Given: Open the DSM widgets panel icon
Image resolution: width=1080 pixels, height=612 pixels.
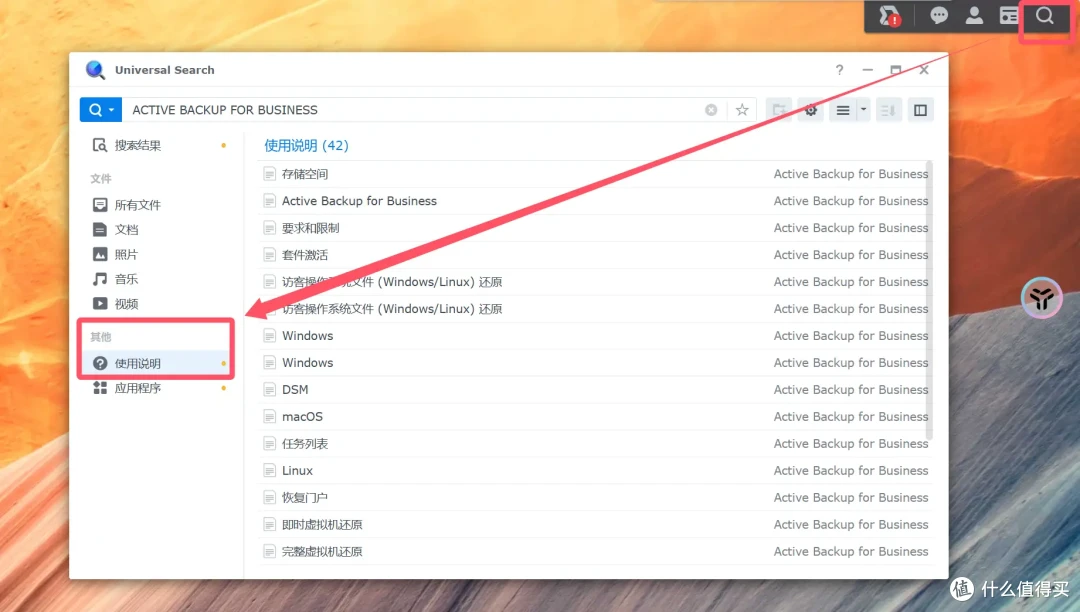Looking at the screenshot, I should click(x=1010, y=16).
